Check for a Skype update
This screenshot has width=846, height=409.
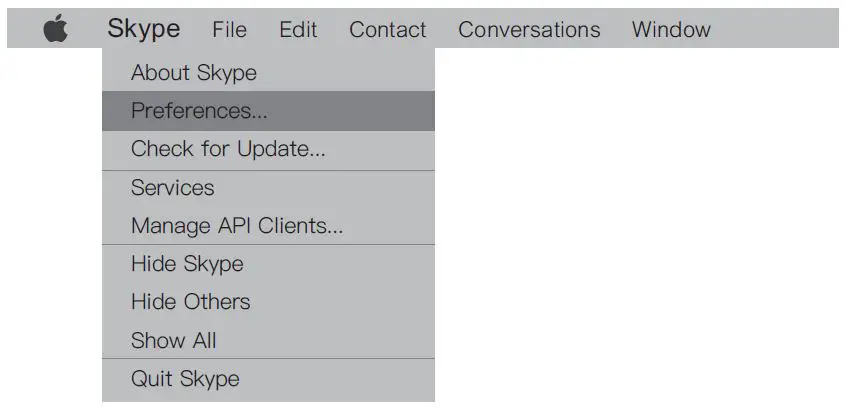point(228,150)
